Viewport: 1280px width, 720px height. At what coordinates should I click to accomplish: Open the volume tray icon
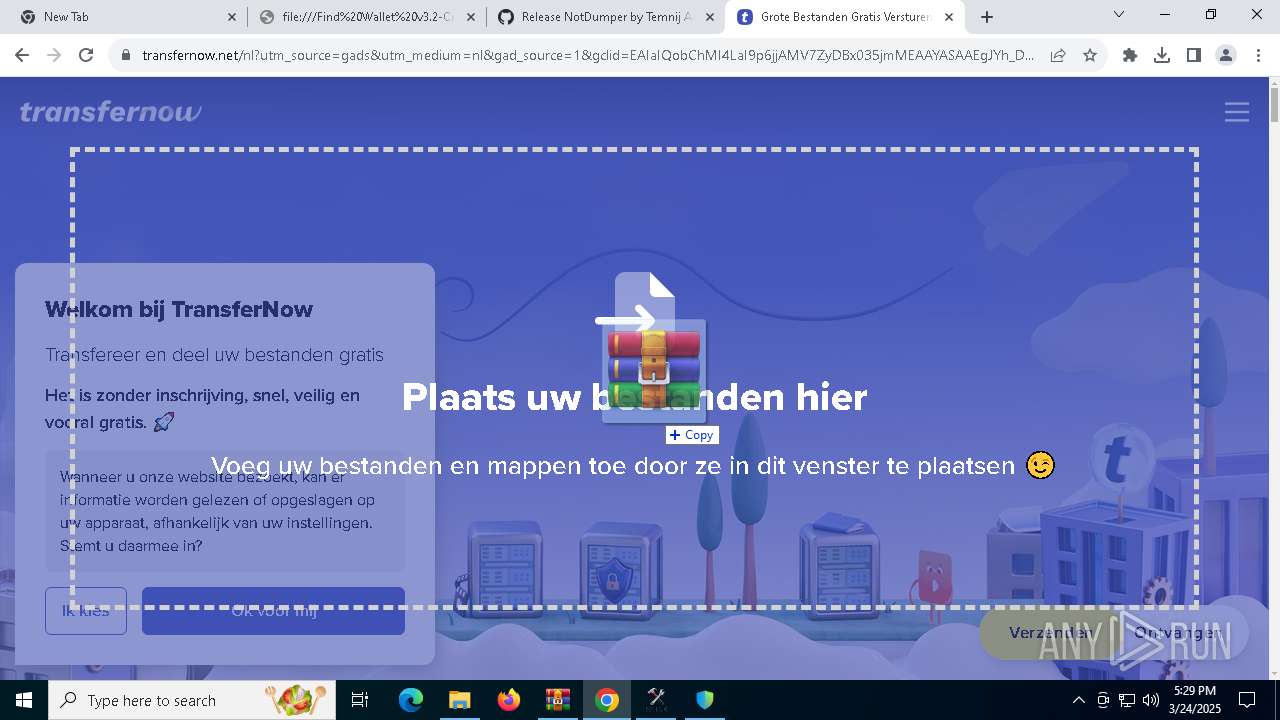pyautogui.click(x=1151, y=700)
